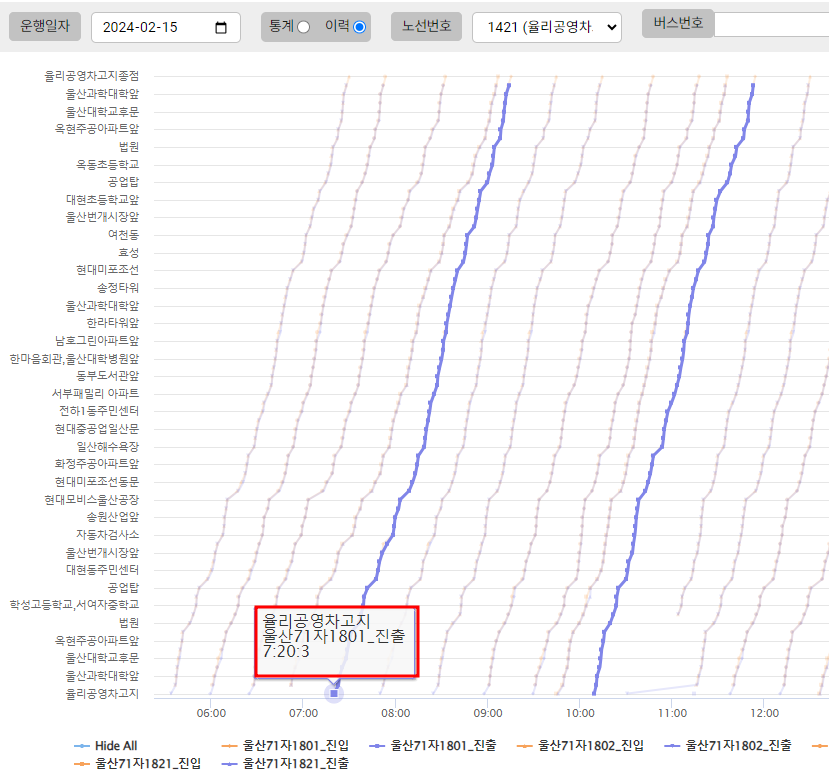Click the 버스번호 label

pyautogui.click(x=677, y=23)
